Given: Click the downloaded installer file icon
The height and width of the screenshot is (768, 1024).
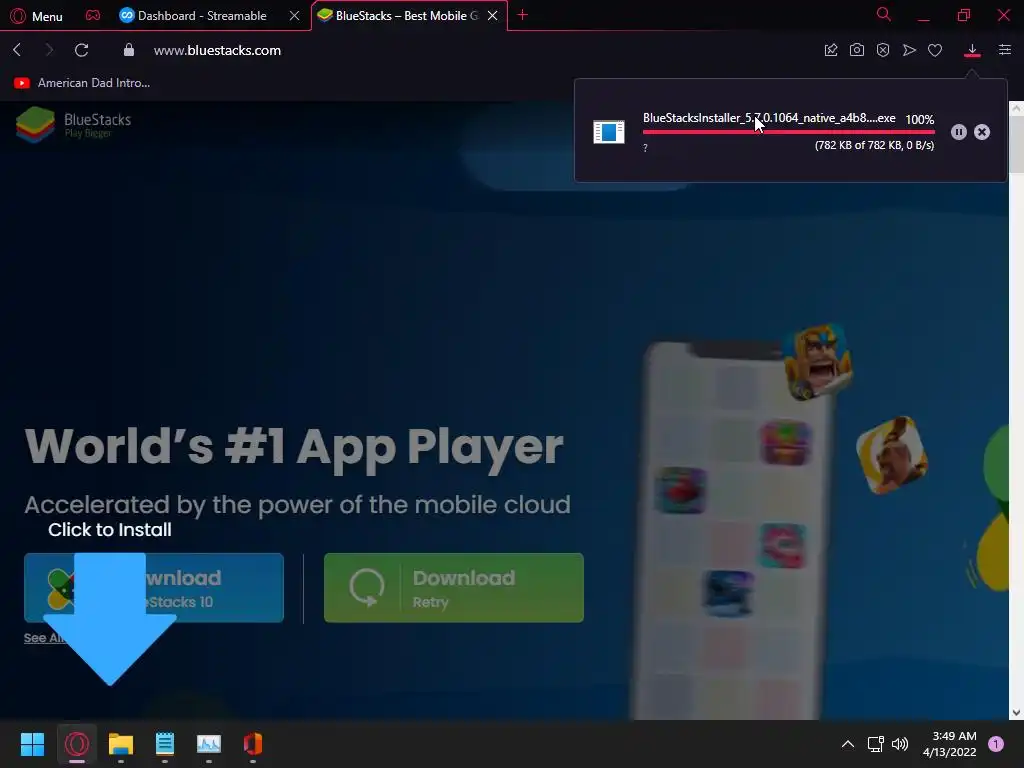Looking at the screenshot, I should [x=609, y=132].
